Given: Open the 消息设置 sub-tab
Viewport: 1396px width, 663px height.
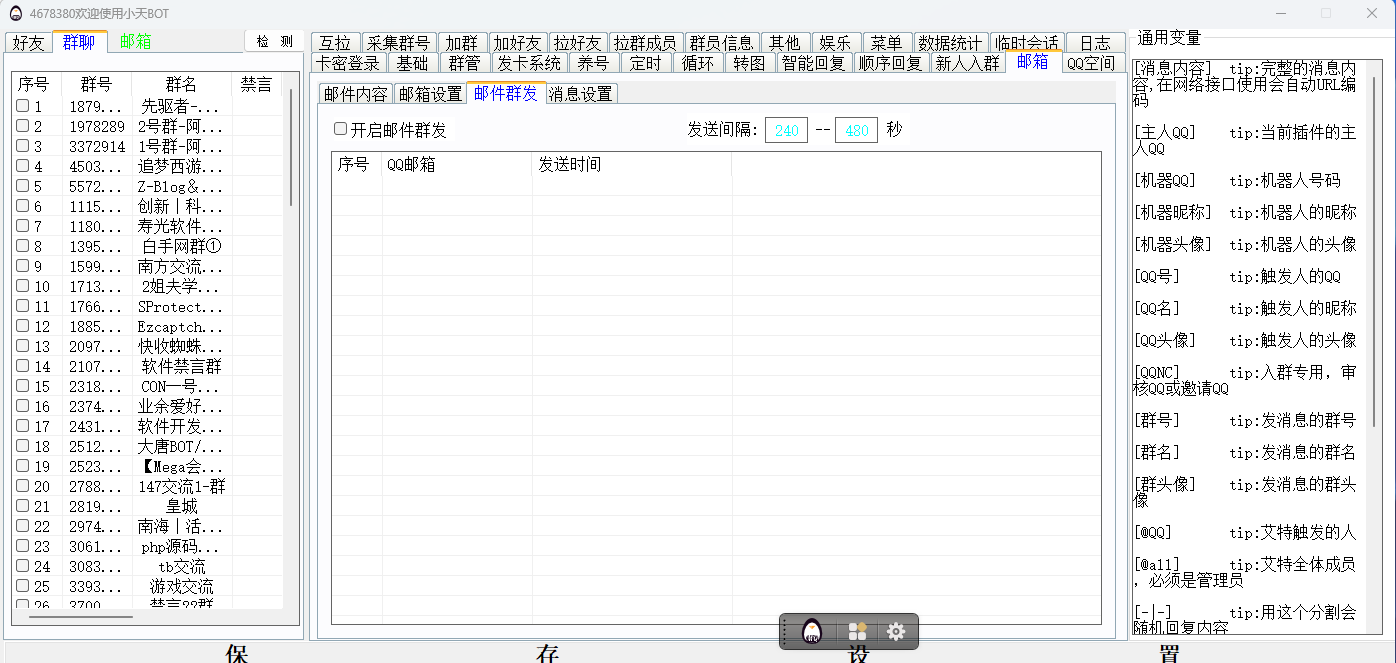Looking at the screenshot, I should [580, 94].
